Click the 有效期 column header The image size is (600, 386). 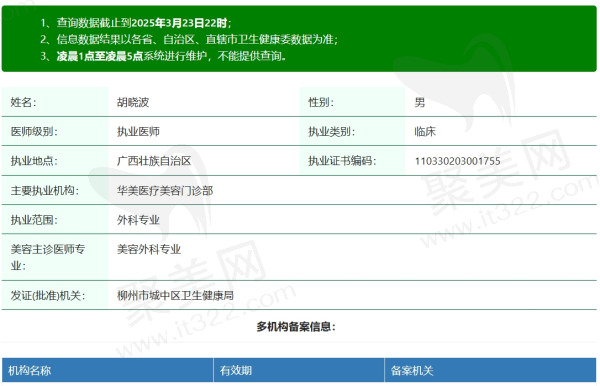pos(299,370)
